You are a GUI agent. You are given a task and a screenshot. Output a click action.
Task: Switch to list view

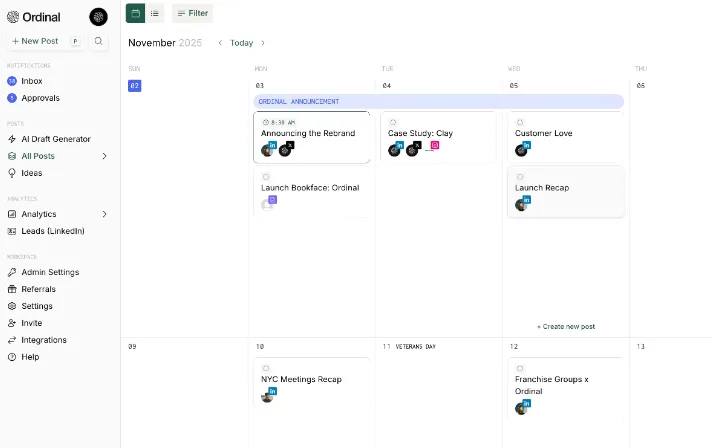(x=155, y=13)
